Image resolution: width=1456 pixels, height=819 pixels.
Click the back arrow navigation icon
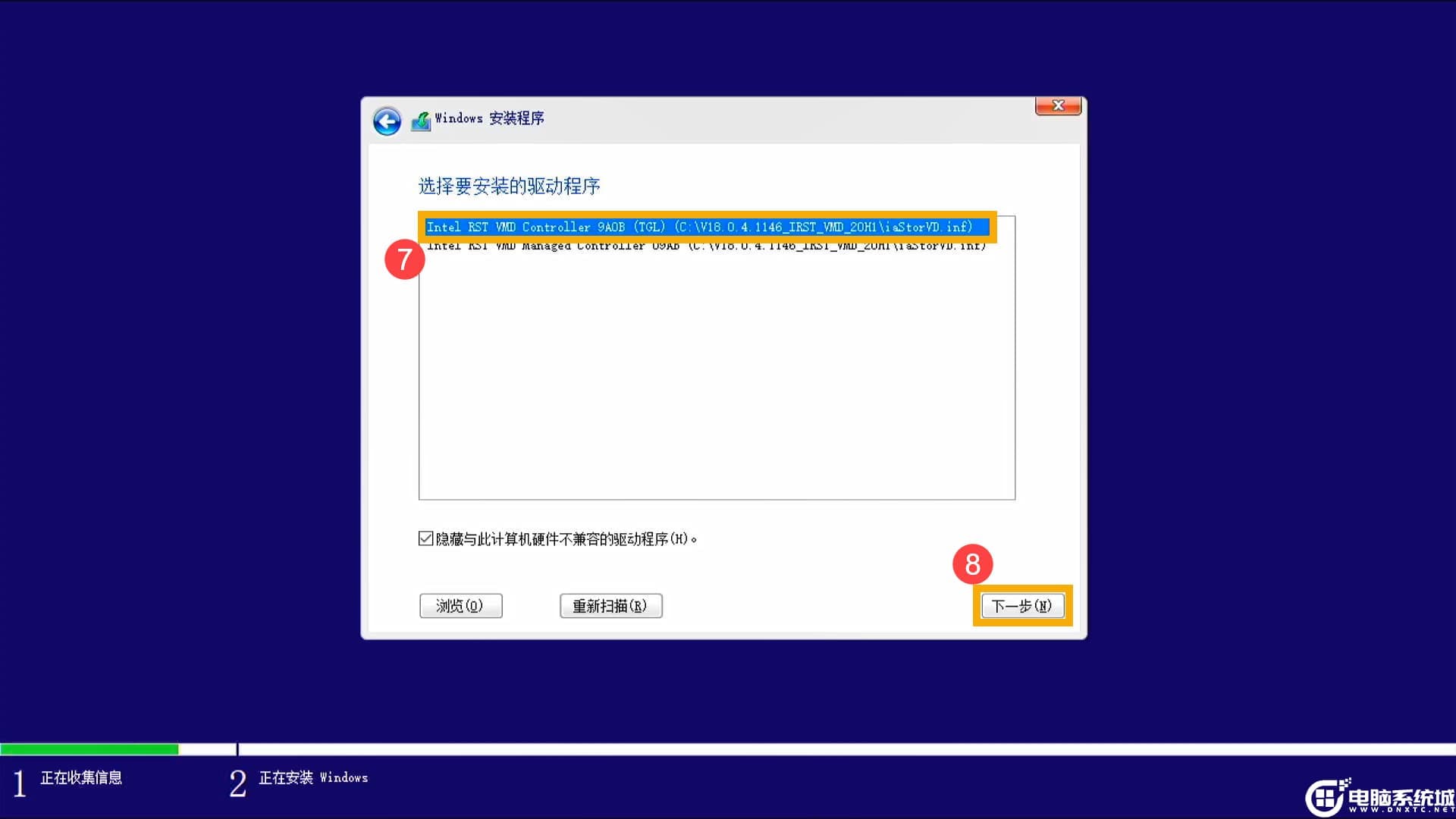(386, 121)
